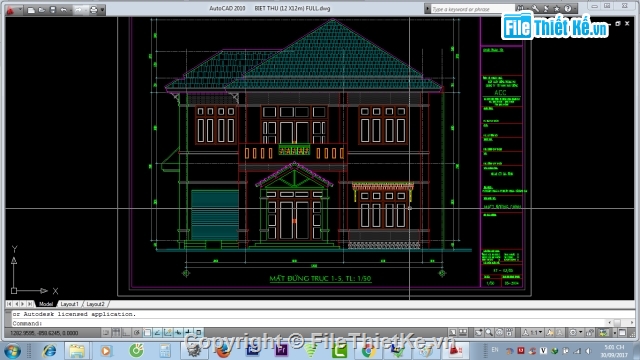Open the AutoCAD application menu button
This screenshot has height=360, width=640.
click(x=10, y=9)
